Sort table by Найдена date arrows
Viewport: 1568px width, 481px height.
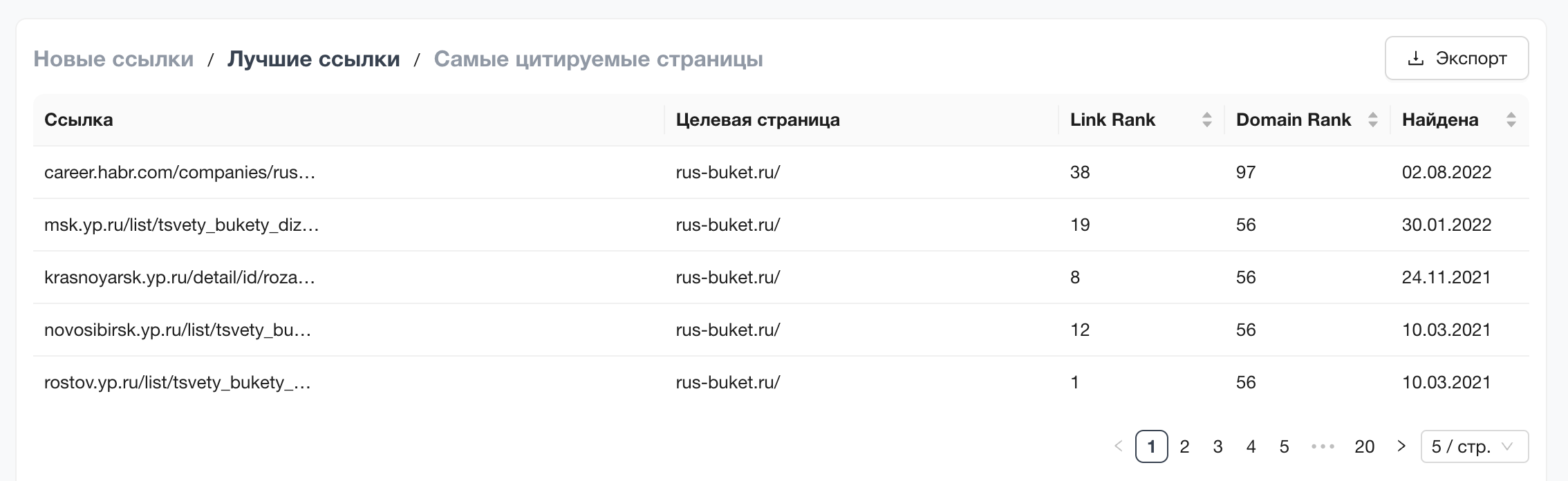pyautogui.click(x=1511, y=120)
